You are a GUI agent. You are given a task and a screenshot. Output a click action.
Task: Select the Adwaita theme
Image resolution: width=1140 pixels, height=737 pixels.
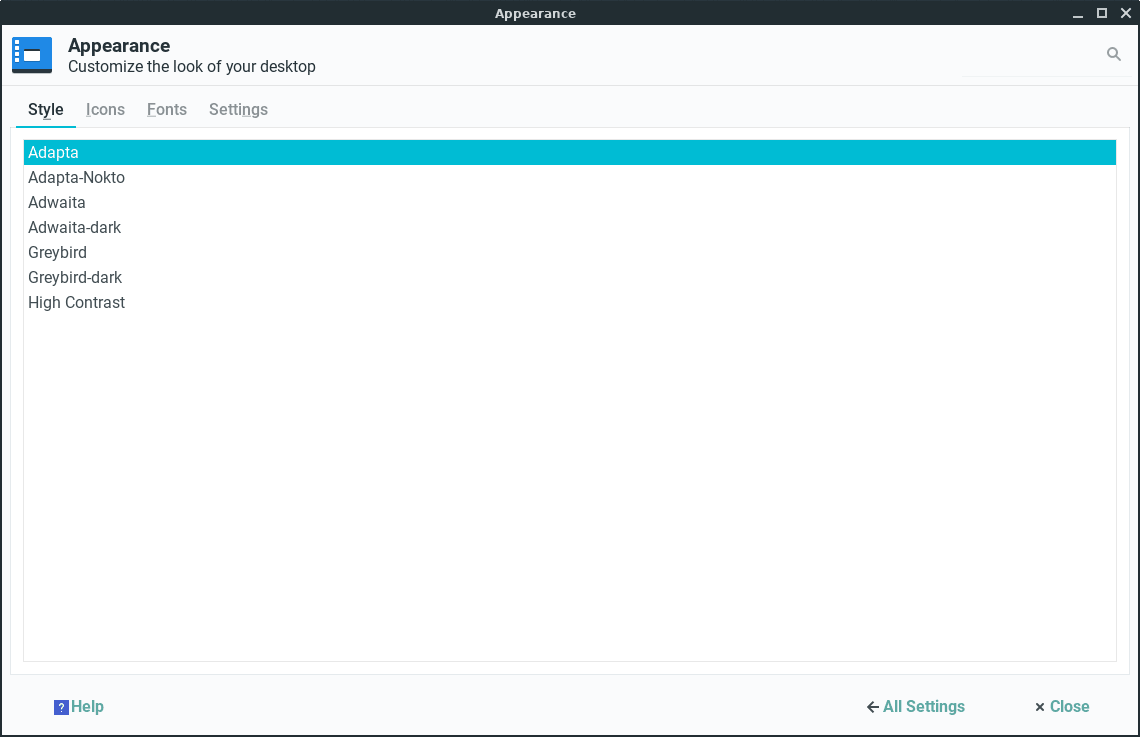coord(57,202)
